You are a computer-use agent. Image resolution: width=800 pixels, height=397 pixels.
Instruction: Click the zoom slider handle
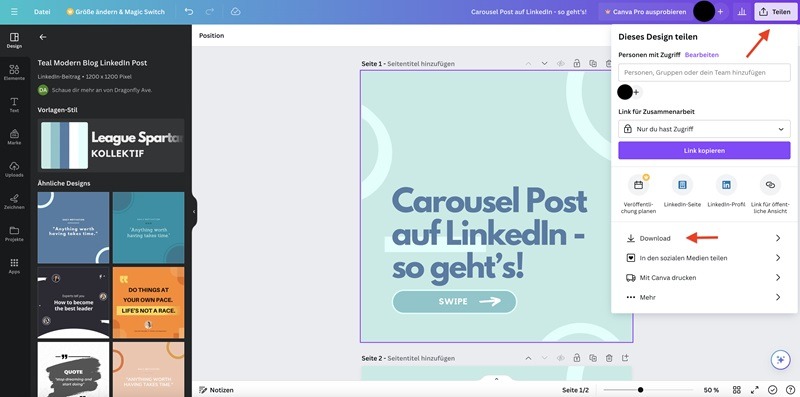640,390
